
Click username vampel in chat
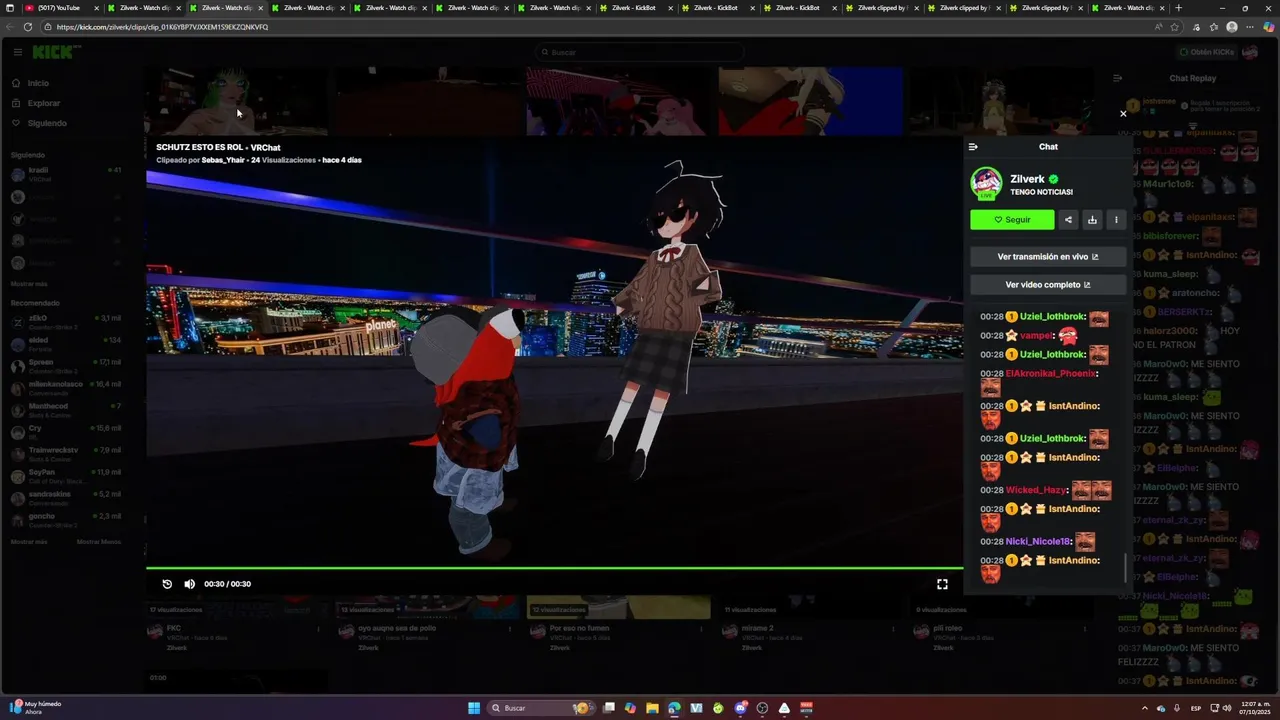[1036, 336]
